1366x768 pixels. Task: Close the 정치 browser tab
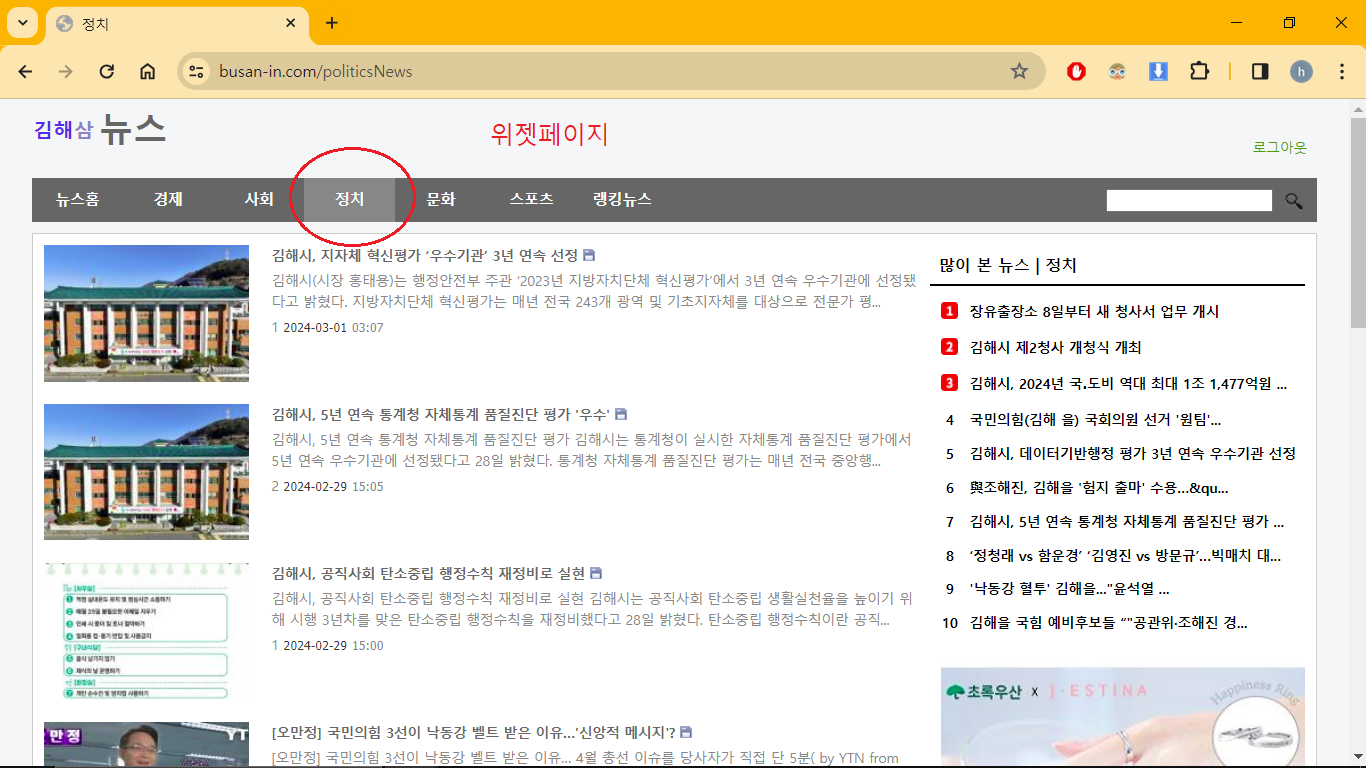click(291, 23)
